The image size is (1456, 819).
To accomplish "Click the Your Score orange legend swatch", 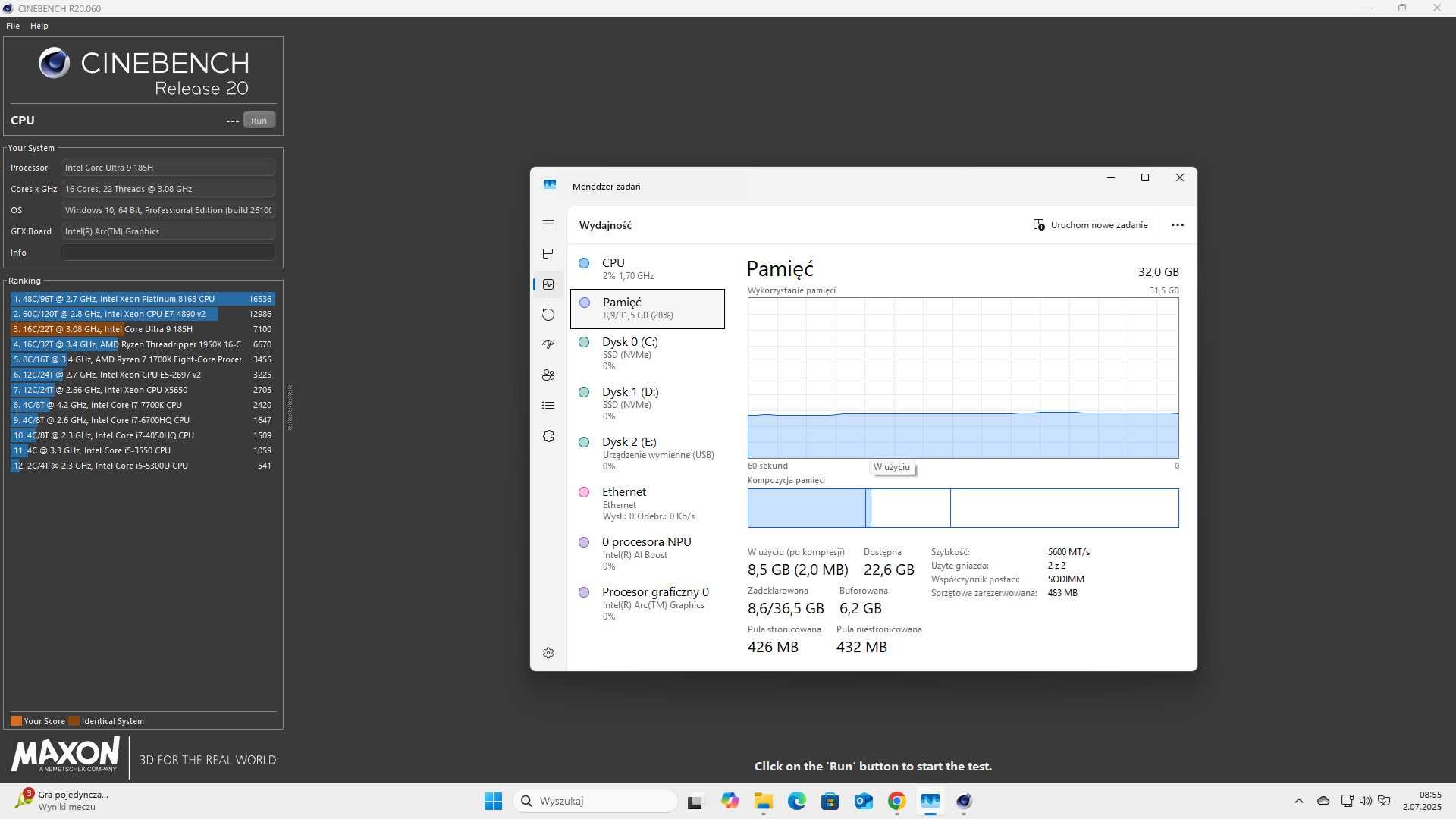I will click(x=16, y=721).
